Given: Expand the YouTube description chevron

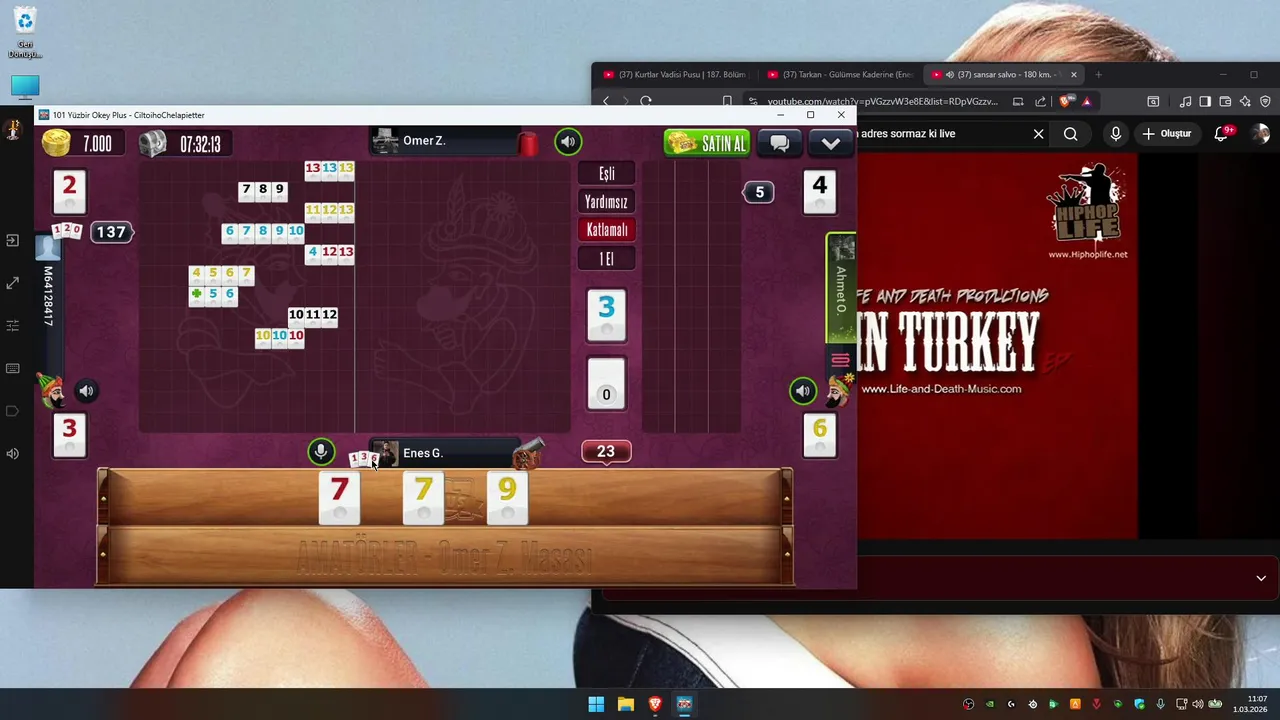Looking at the screenshot, I should coord(1261,578).
